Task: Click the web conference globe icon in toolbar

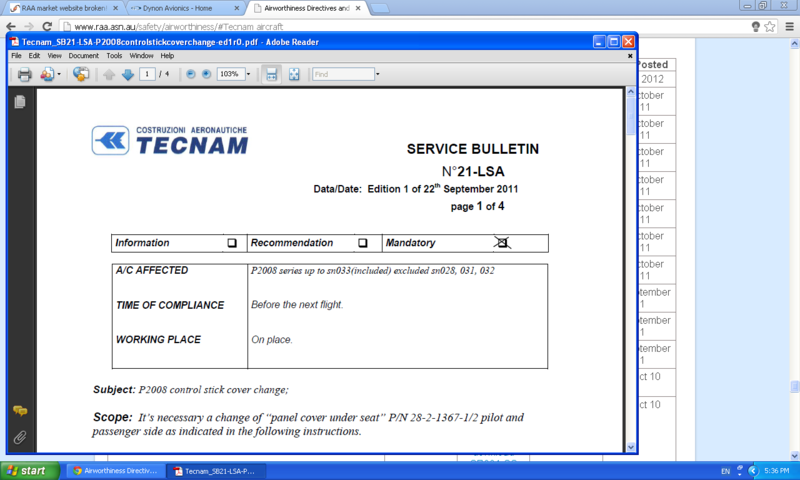Action: [81, 74]
